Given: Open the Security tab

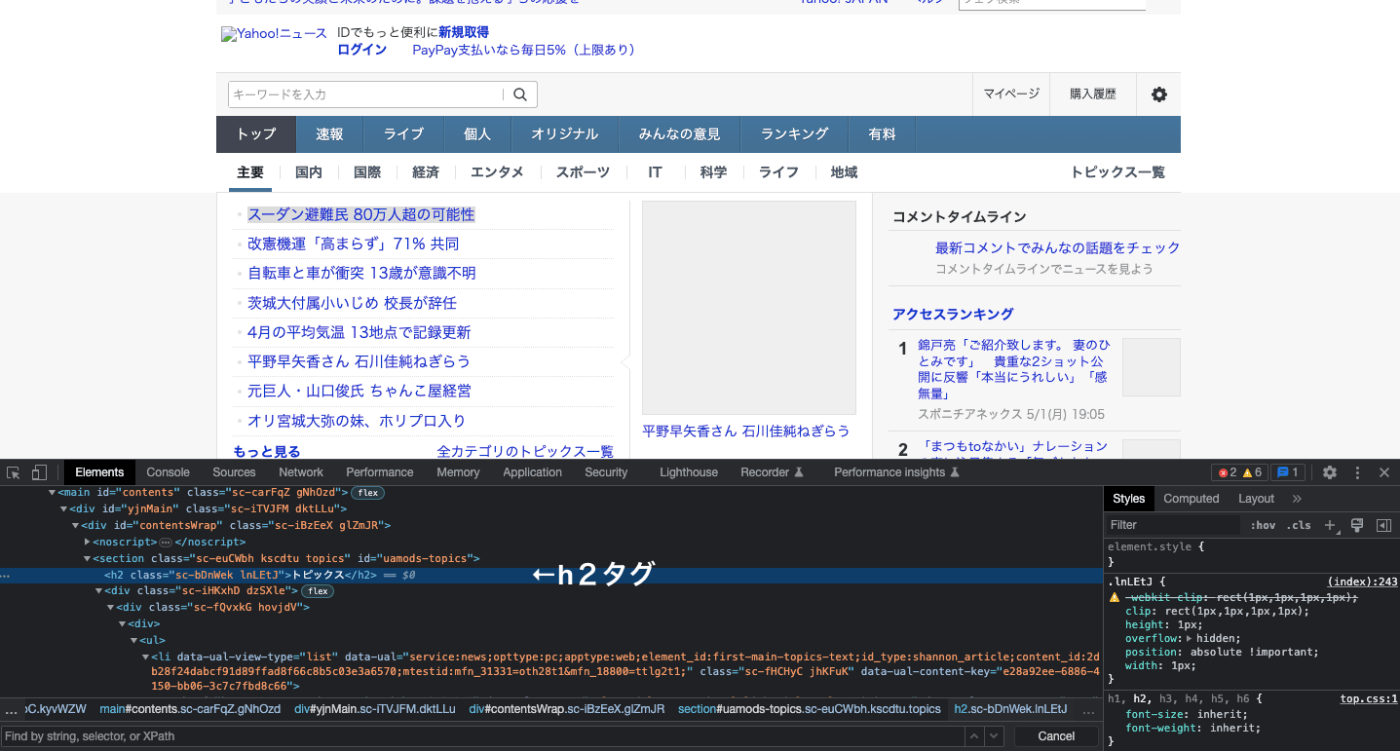Looking at the screenshot, I should (x=606, y=472).
